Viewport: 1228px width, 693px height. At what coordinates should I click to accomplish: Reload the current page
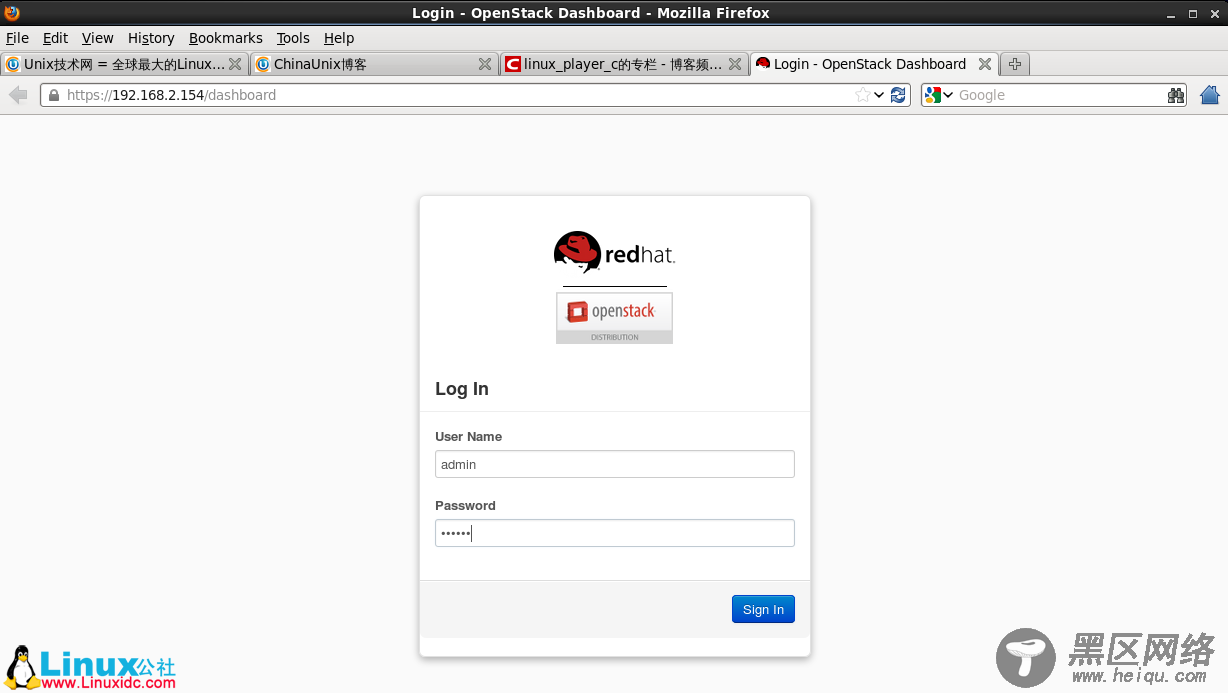pos(898,95)
